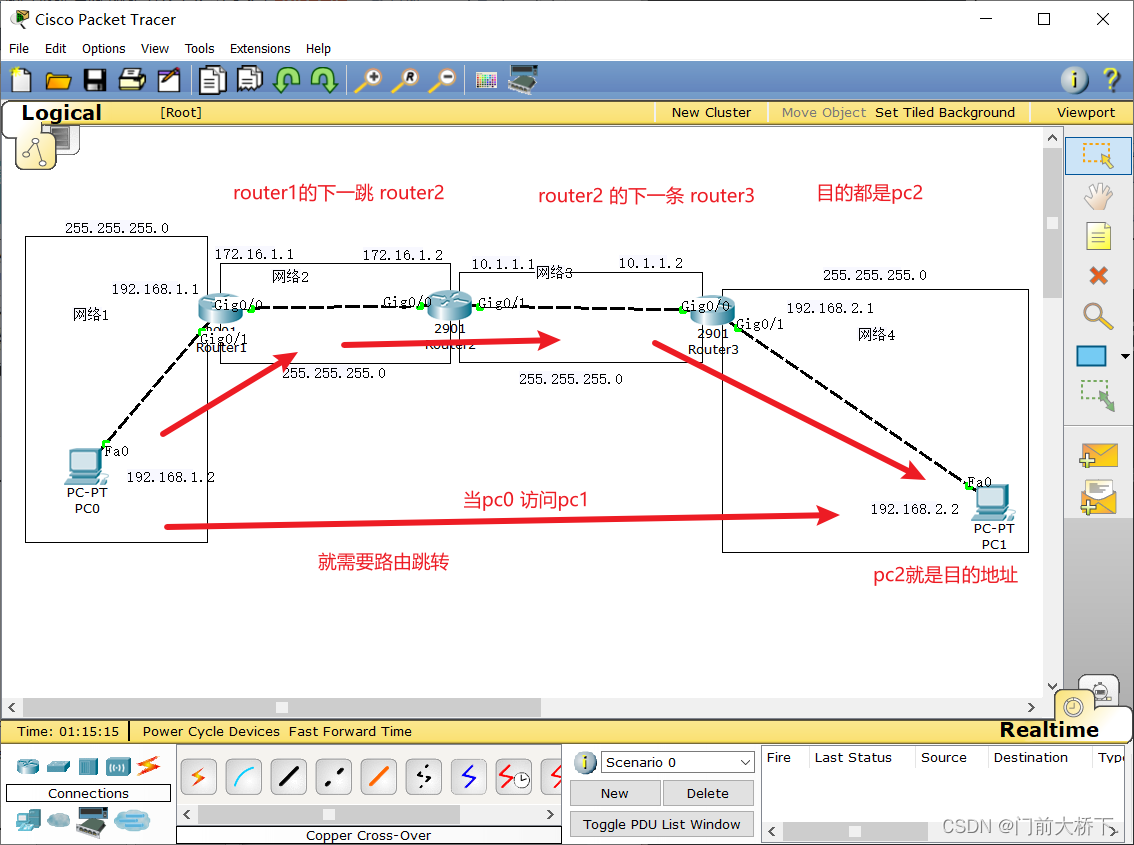Select the WAN Emulation cloud category icon
The width and height of the screenshot is (1134, 845).
(x=59, y=820)
